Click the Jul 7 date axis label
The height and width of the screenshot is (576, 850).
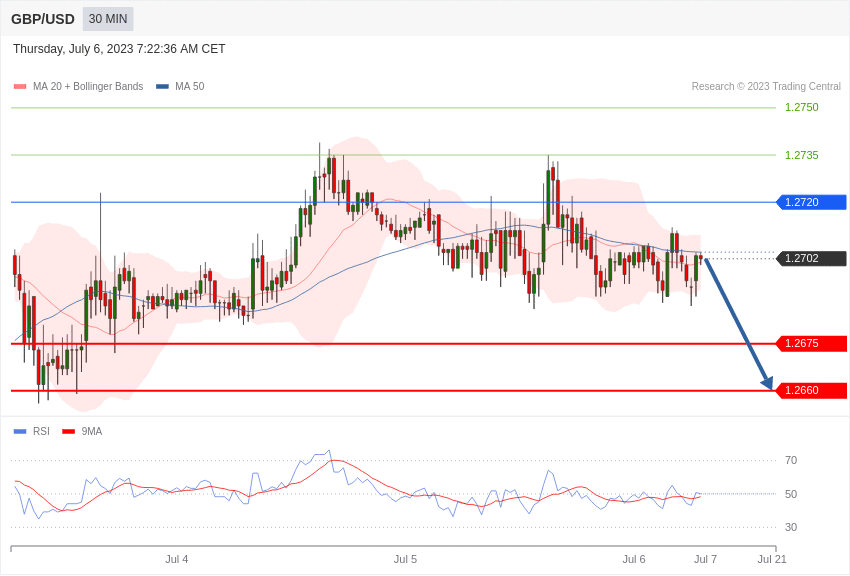coord(705,559)
